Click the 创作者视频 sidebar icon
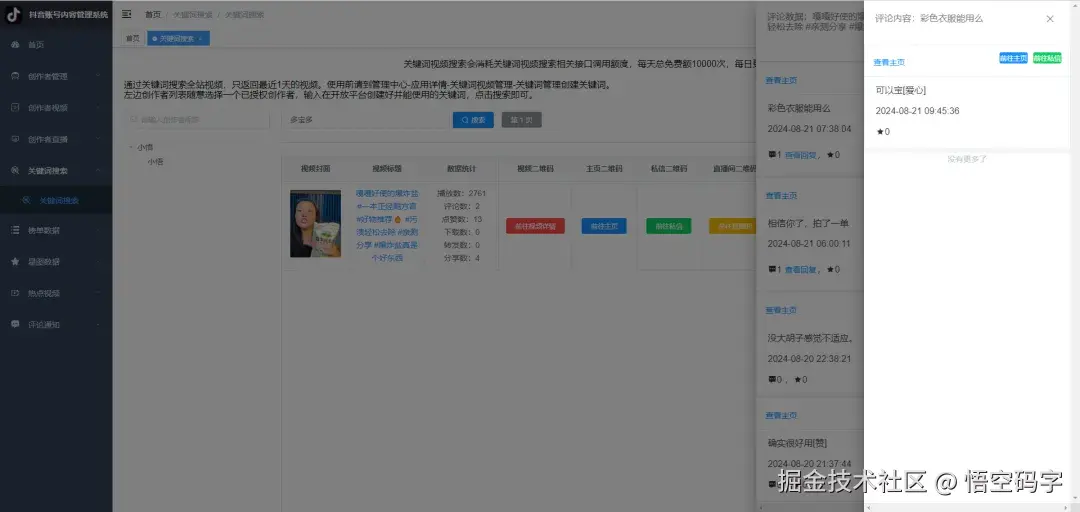The width and height of the screenshot is (1080, 512). (15, 107)
